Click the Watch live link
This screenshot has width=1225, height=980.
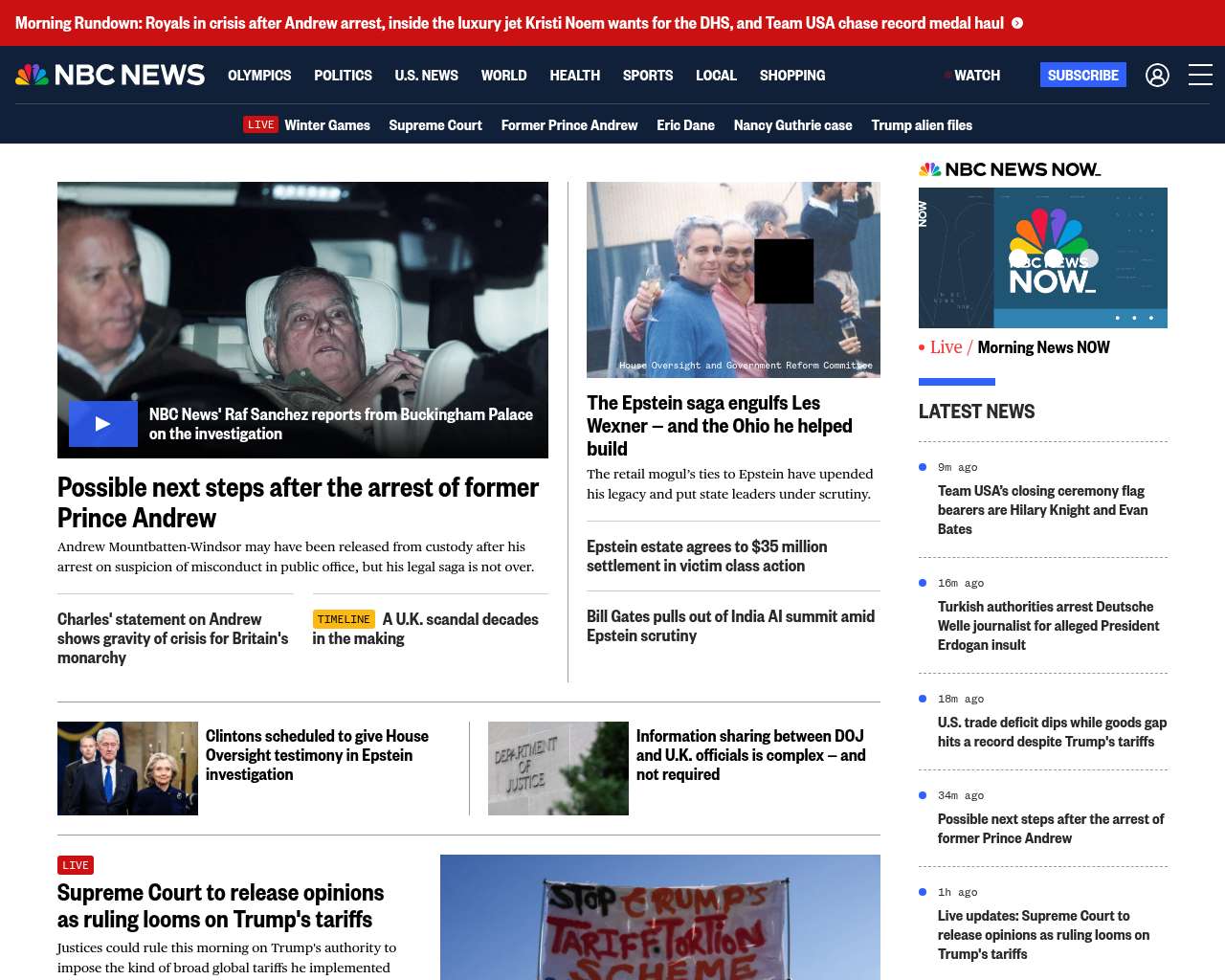[976, 75]
